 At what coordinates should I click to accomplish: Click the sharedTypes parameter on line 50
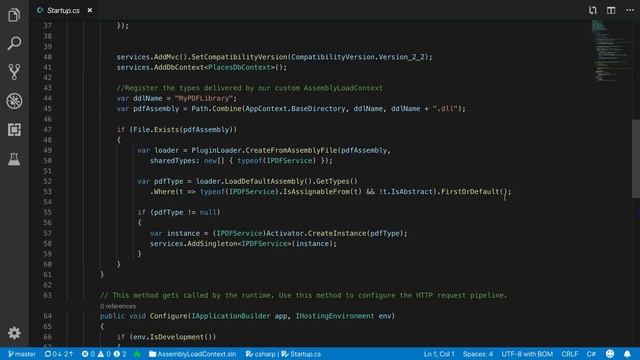173,160
